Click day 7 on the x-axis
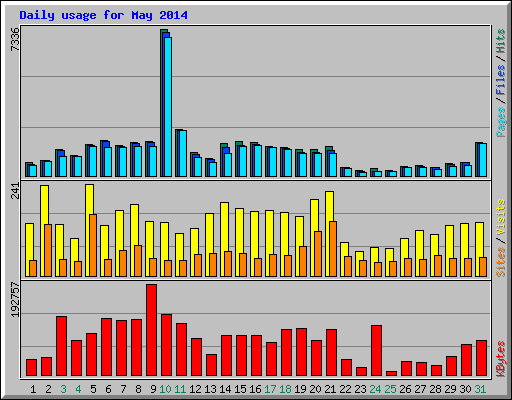The image size is (512, 400). click(123, 389)
